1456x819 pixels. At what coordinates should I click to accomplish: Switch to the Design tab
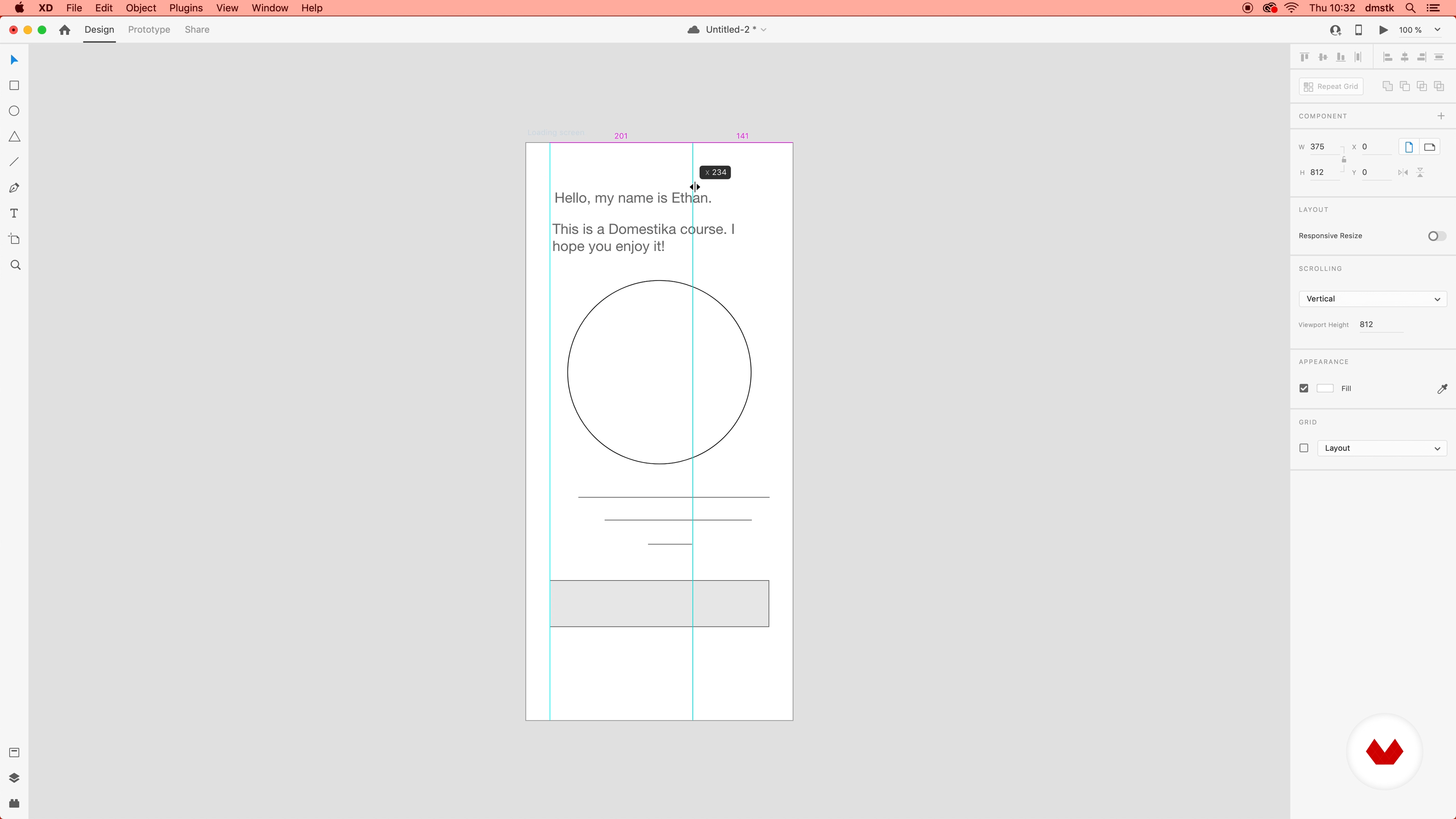99,30
